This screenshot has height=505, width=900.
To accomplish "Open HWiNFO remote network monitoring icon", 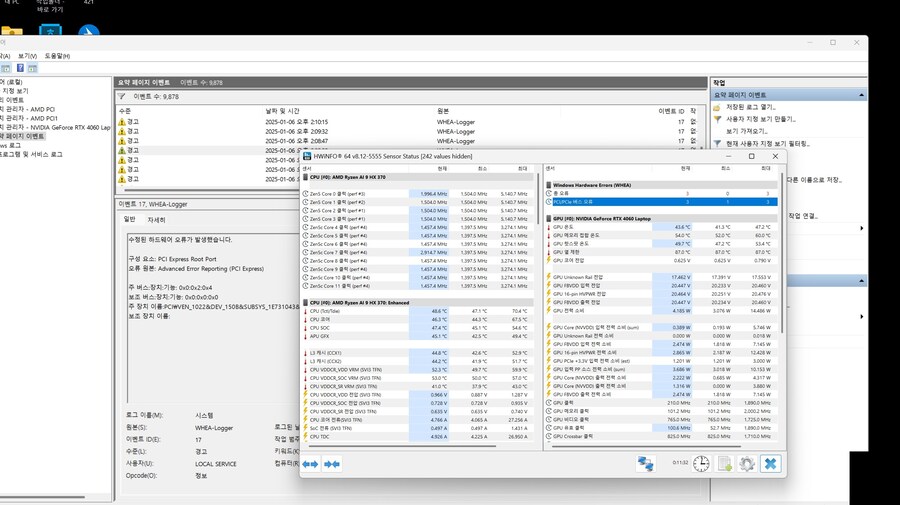I will point(647,464).
